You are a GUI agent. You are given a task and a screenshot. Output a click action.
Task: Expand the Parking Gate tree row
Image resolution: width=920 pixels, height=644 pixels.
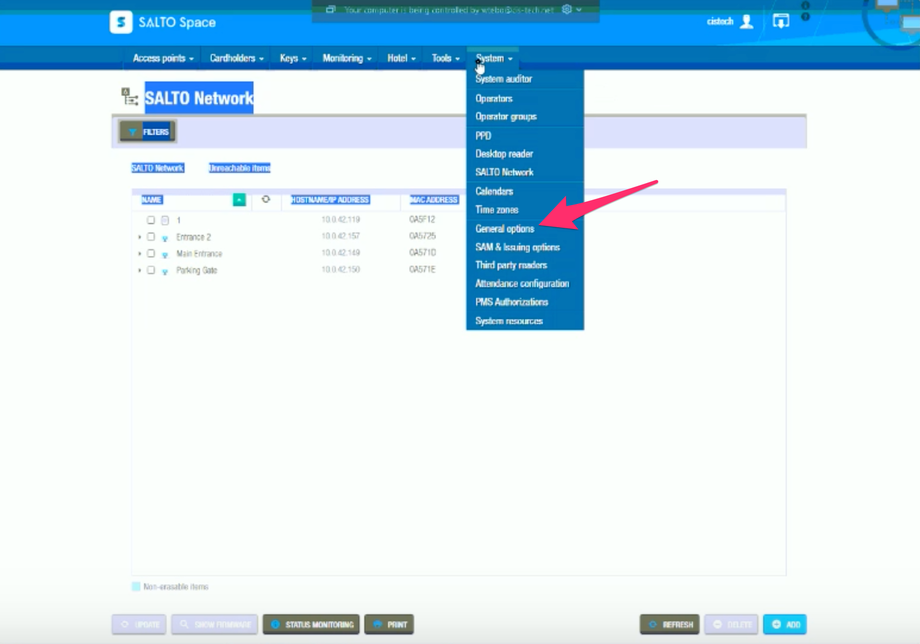[x=140, y=270]
